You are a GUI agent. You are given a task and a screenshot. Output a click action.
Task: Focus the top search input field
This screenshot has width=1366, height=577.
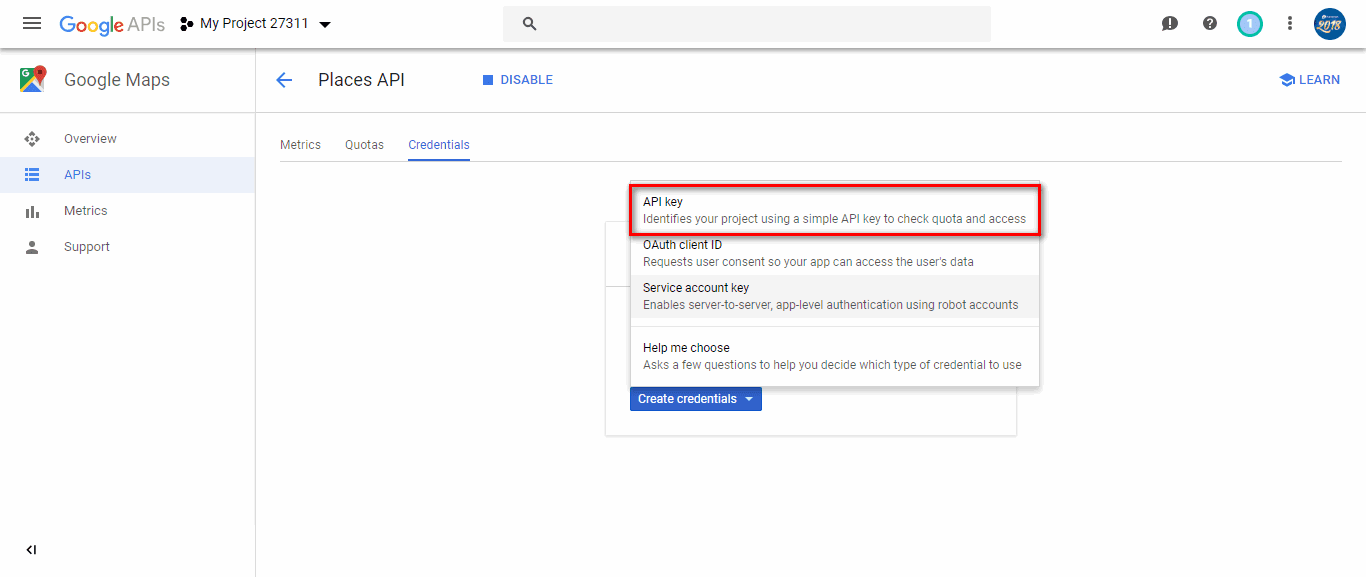[x=747, y=24]
